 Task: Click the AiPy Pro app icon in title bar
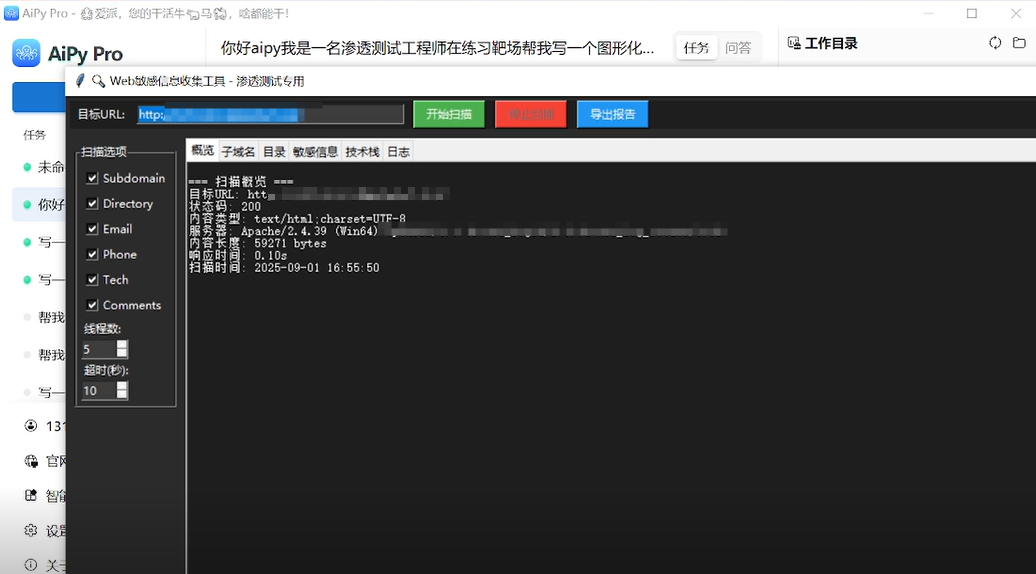click(x=11, y=13)
